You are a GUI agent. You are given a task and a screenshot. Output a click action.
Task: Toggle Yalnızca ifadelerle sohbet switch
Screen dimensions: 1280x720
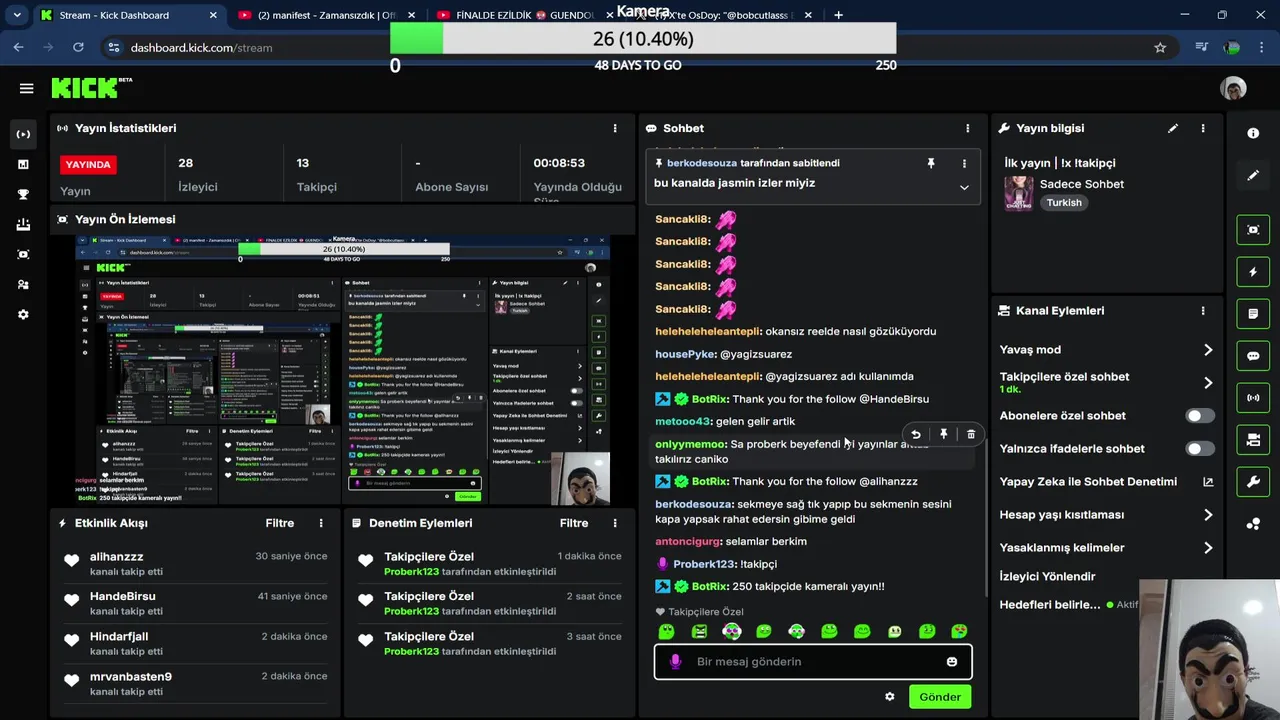coord(1200,448)
